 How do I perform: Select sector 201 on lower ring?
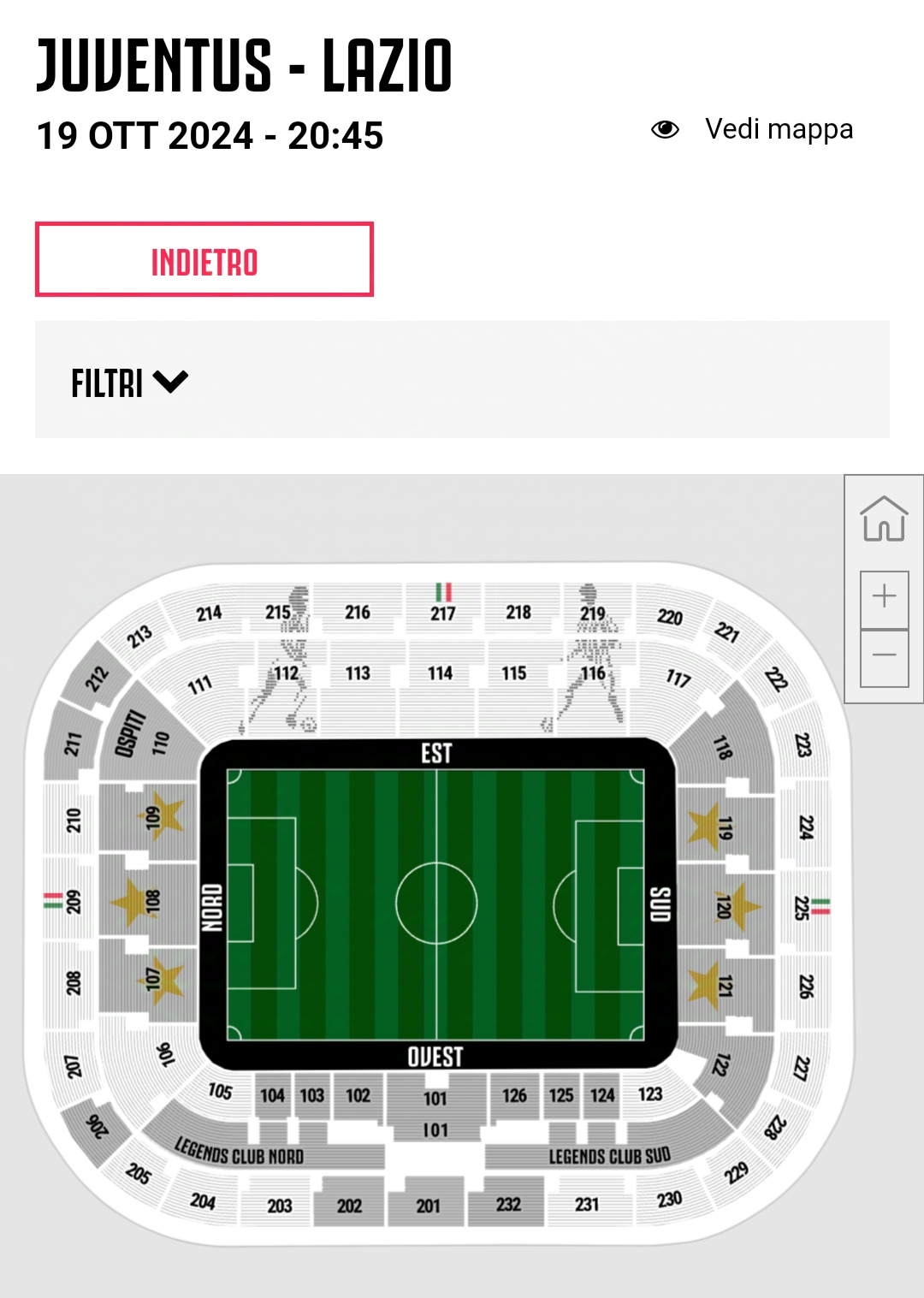pyautogui.click(x=428, y=1205)
